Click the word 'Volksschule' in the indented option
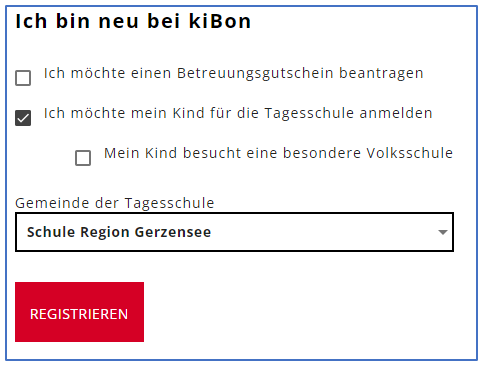This screenshot has width=483, height=365. click(410, 154)
